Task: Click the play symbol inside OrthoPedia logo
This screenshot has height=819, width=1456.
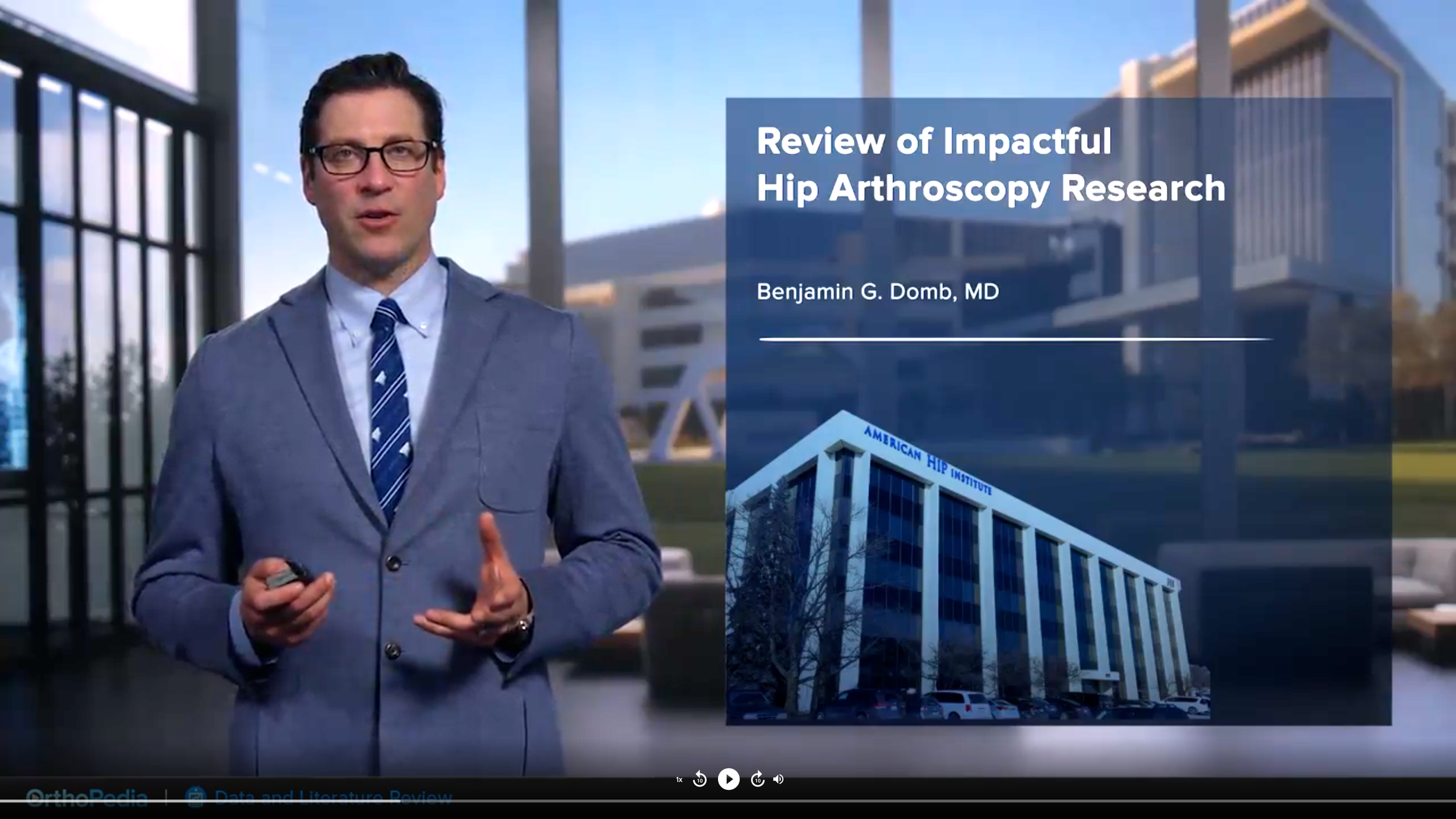Action: (34, 797)
